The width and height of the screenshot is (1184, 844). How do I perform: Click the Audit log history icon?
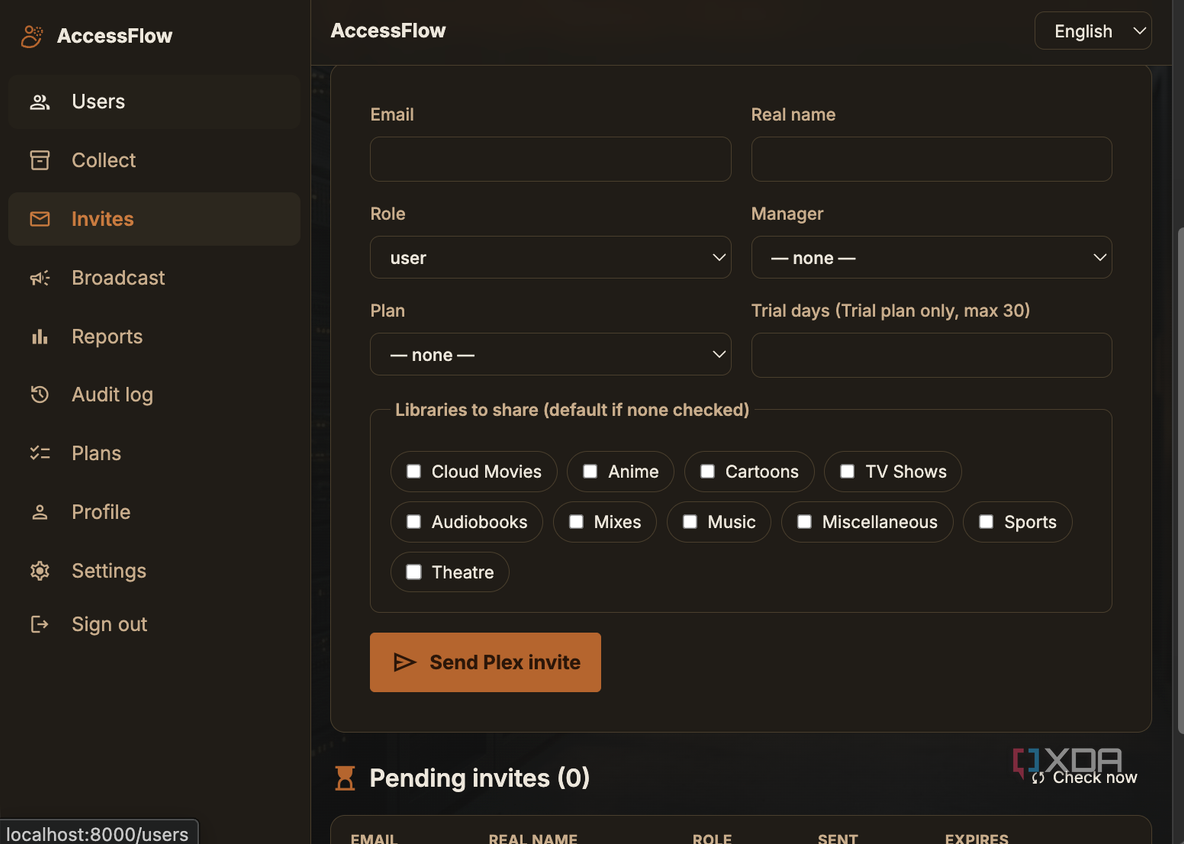(x=39, y=394)
